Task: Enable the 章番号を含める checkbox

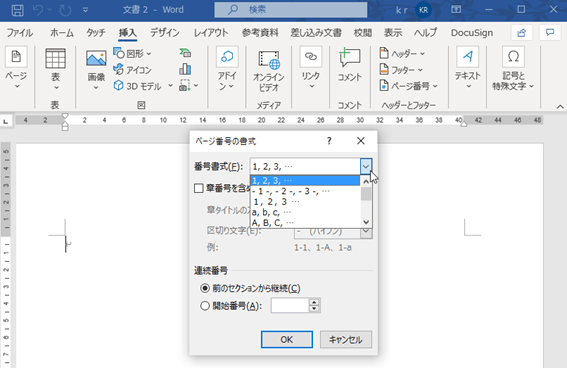Action: [199, 188]
